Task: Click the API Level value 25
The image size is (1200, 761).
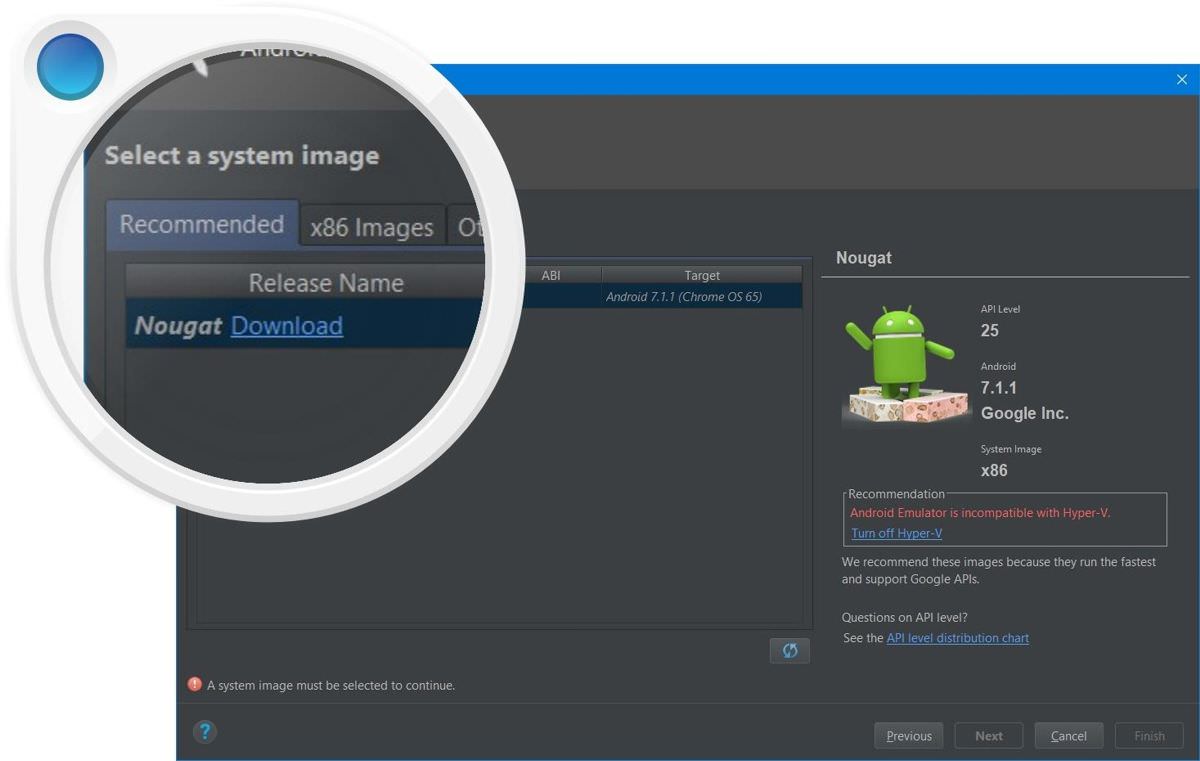Action: (x=990, y=331)
